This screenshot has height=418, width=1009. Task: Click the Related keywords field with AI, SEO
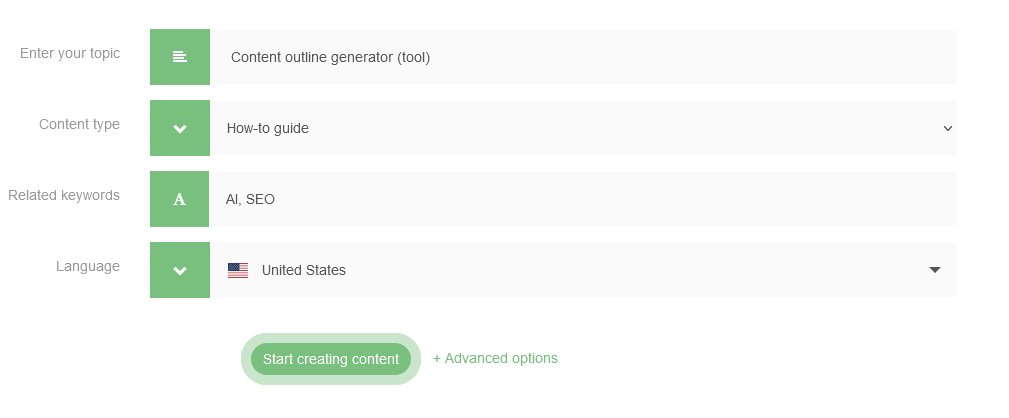pyautogui.click(x=583, y=199)
